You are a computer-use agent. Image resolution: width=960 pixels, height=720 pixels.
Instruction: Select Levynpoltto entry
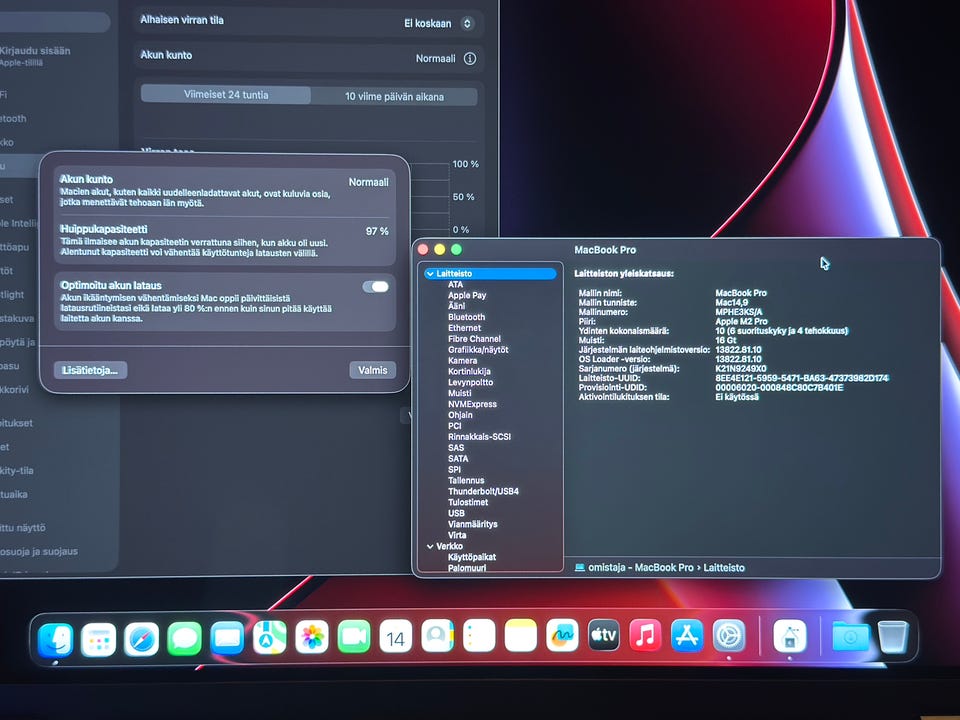(x=470, y=383)
